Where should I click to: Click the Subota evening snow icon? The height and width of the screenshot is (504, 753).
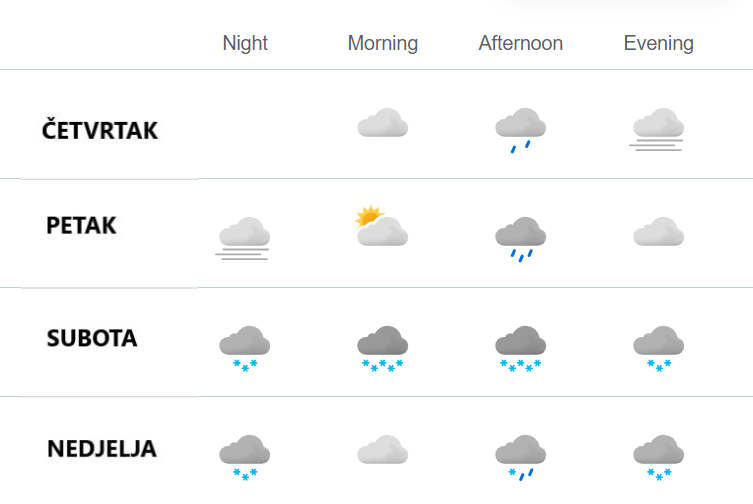click(658, 349)
